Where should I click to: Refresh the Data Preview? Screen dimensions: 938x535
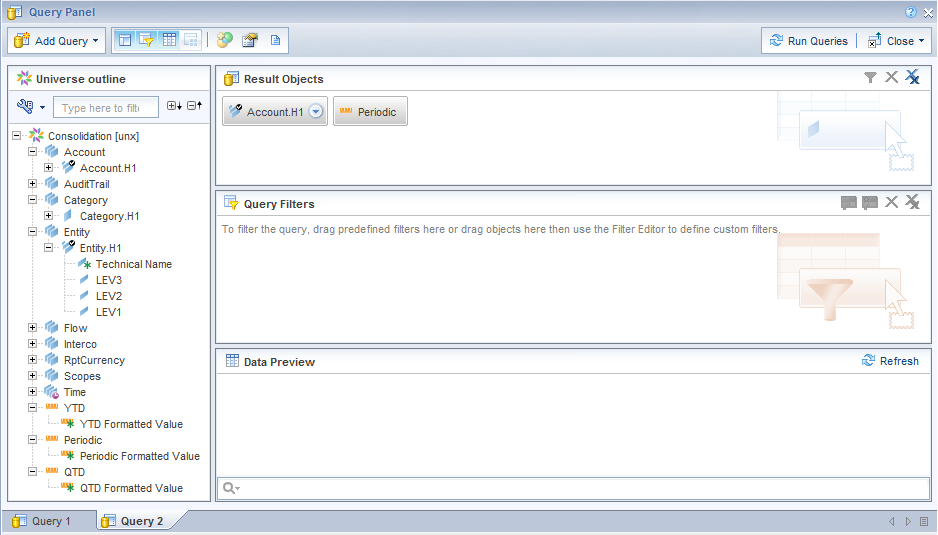tap(890, 361)
